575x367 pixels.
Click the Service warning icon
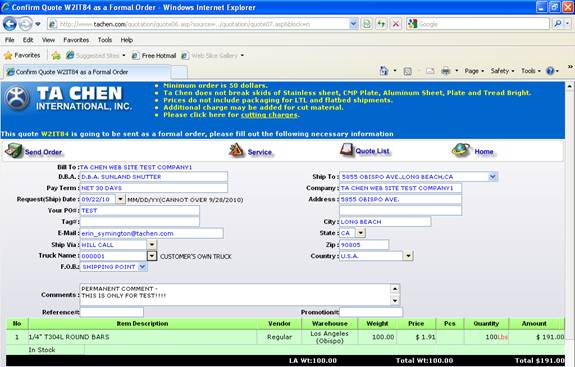(236, 150)
